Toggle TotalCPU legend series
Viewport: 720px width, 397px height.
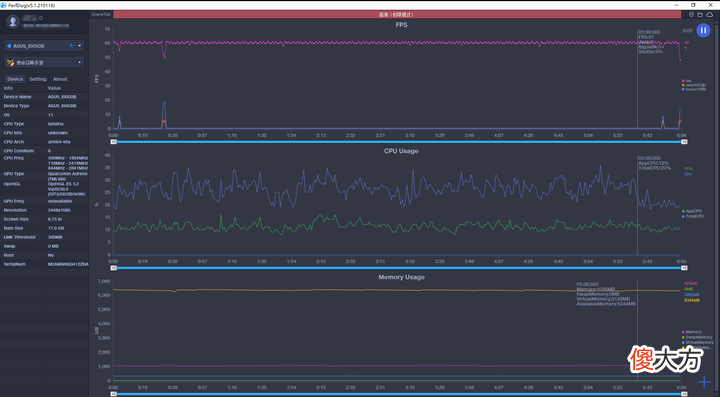(693, 216)
